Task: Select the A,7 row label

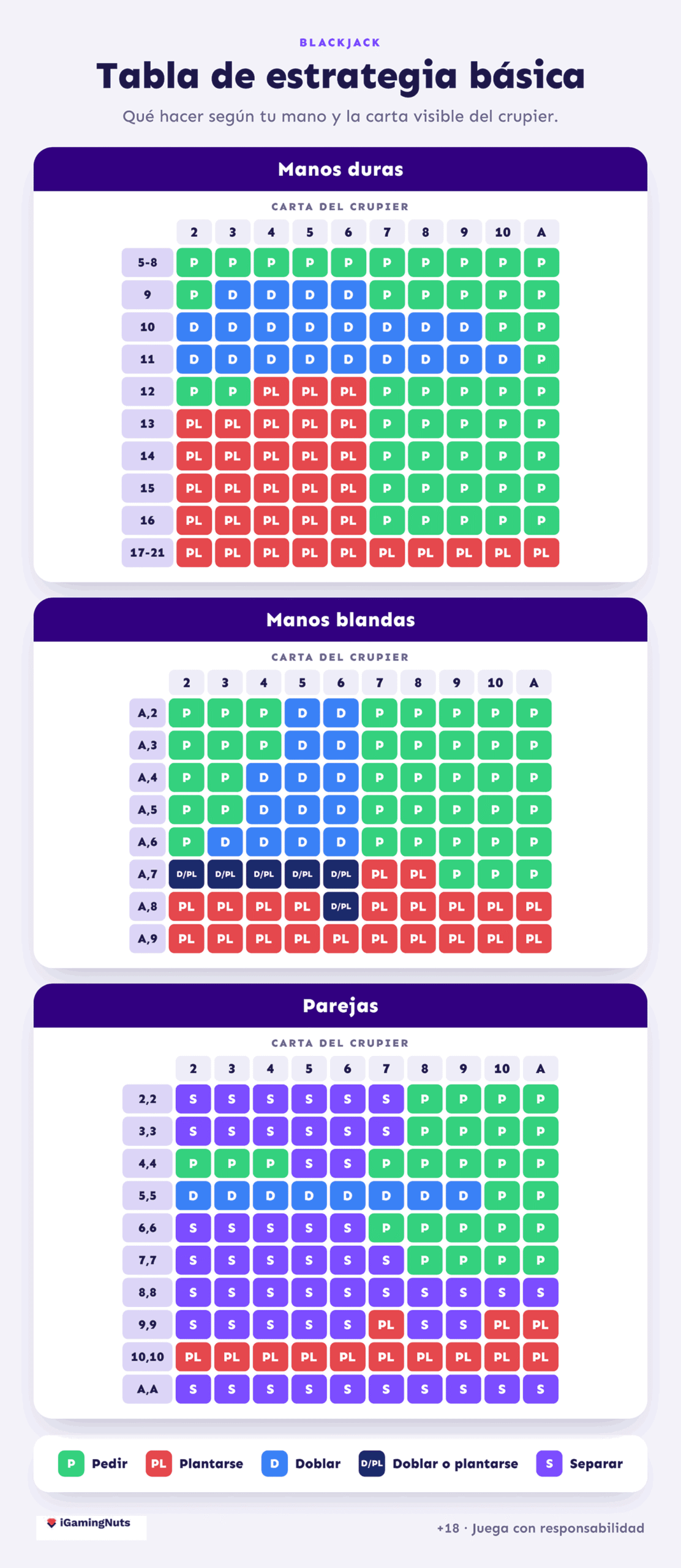Action: [x=148, y=874]
